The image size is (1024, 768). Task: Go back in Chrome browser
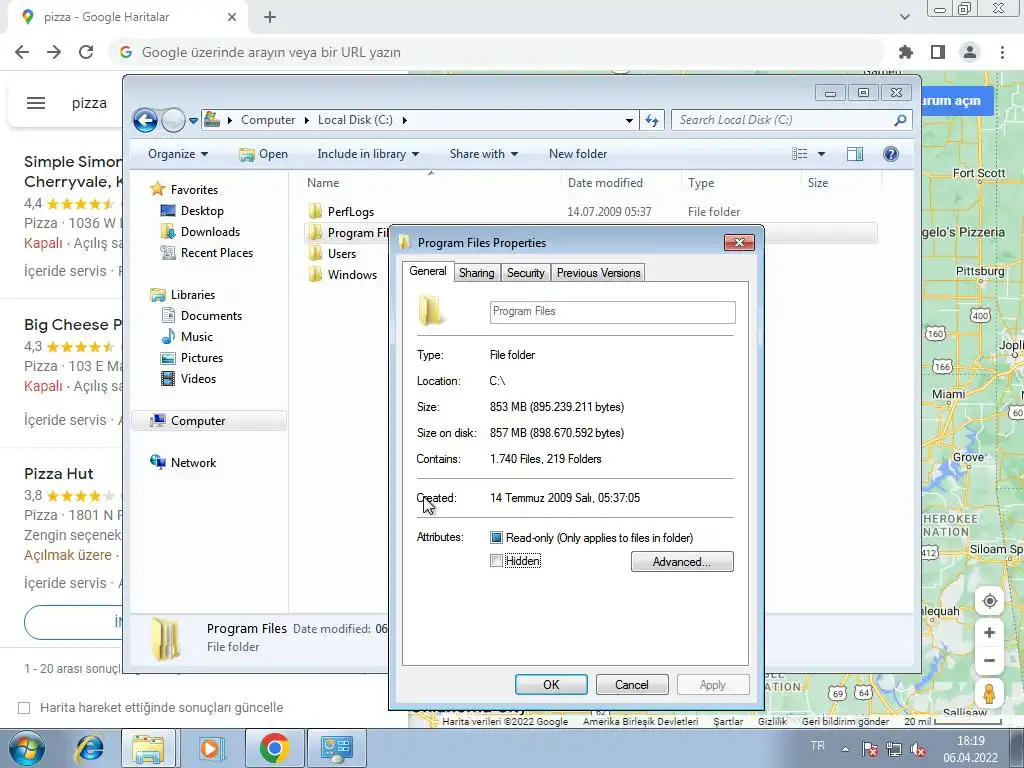point(22,52)
